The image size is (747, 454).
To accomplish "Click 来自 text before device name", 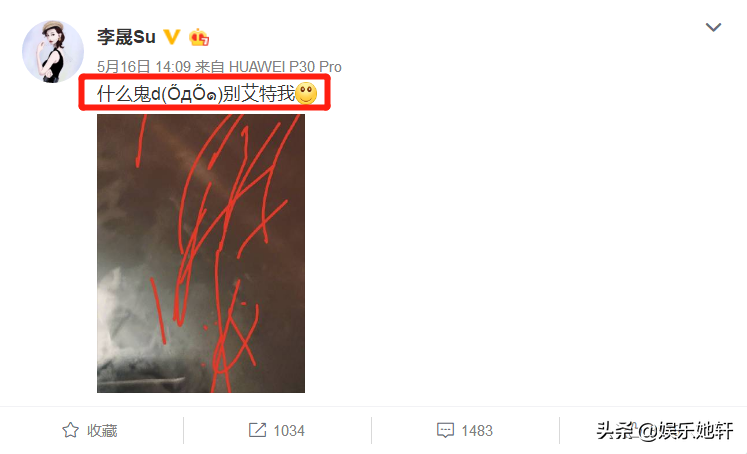I will [x=210, y=67].
